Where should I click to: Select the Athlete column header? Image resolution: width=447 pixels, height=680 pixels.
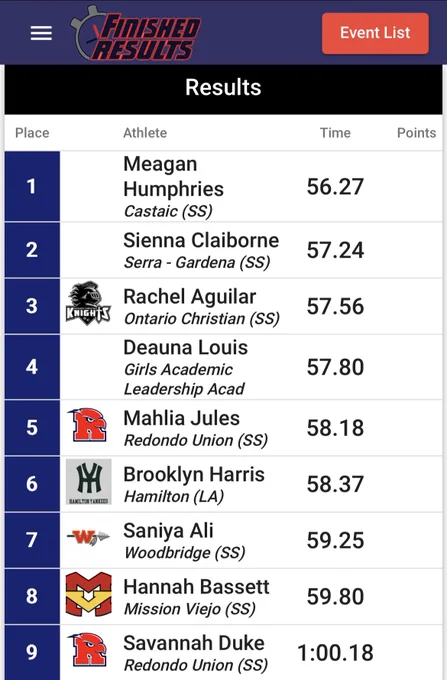[145, 133]
